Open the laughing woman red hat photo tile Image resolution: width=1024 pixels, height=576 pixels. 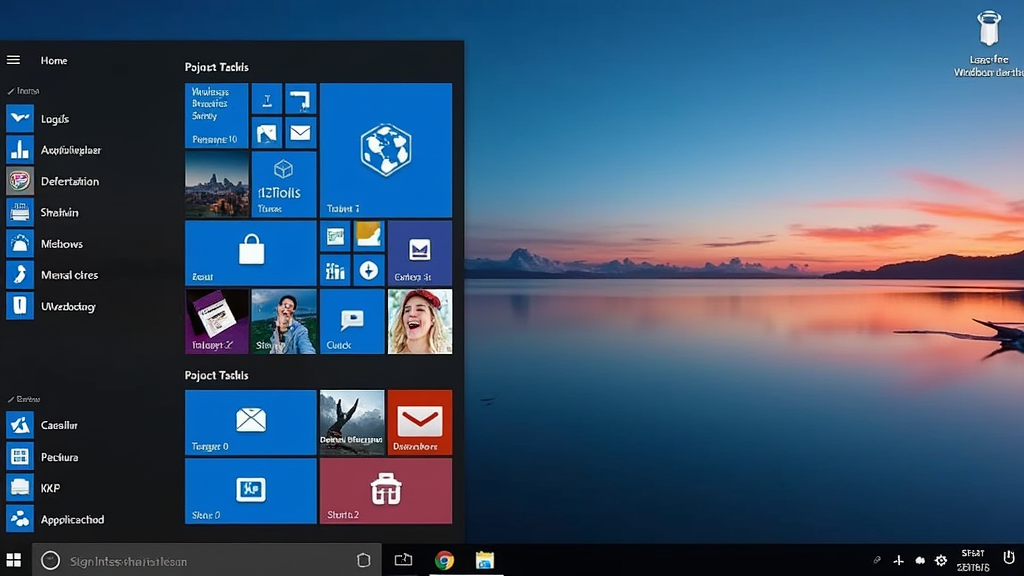point(419,321)
